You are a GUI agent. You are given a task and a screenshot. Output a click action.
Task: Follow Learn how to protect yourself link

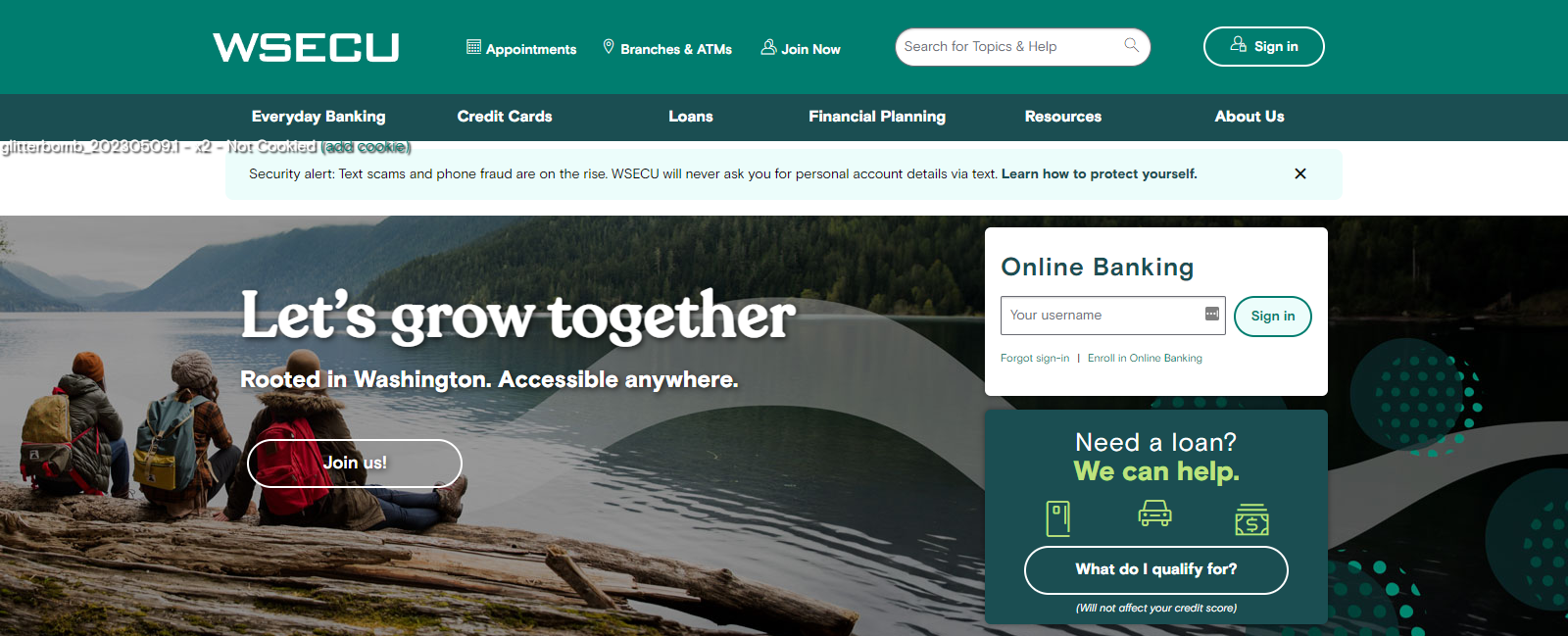tap(1100, 173)
